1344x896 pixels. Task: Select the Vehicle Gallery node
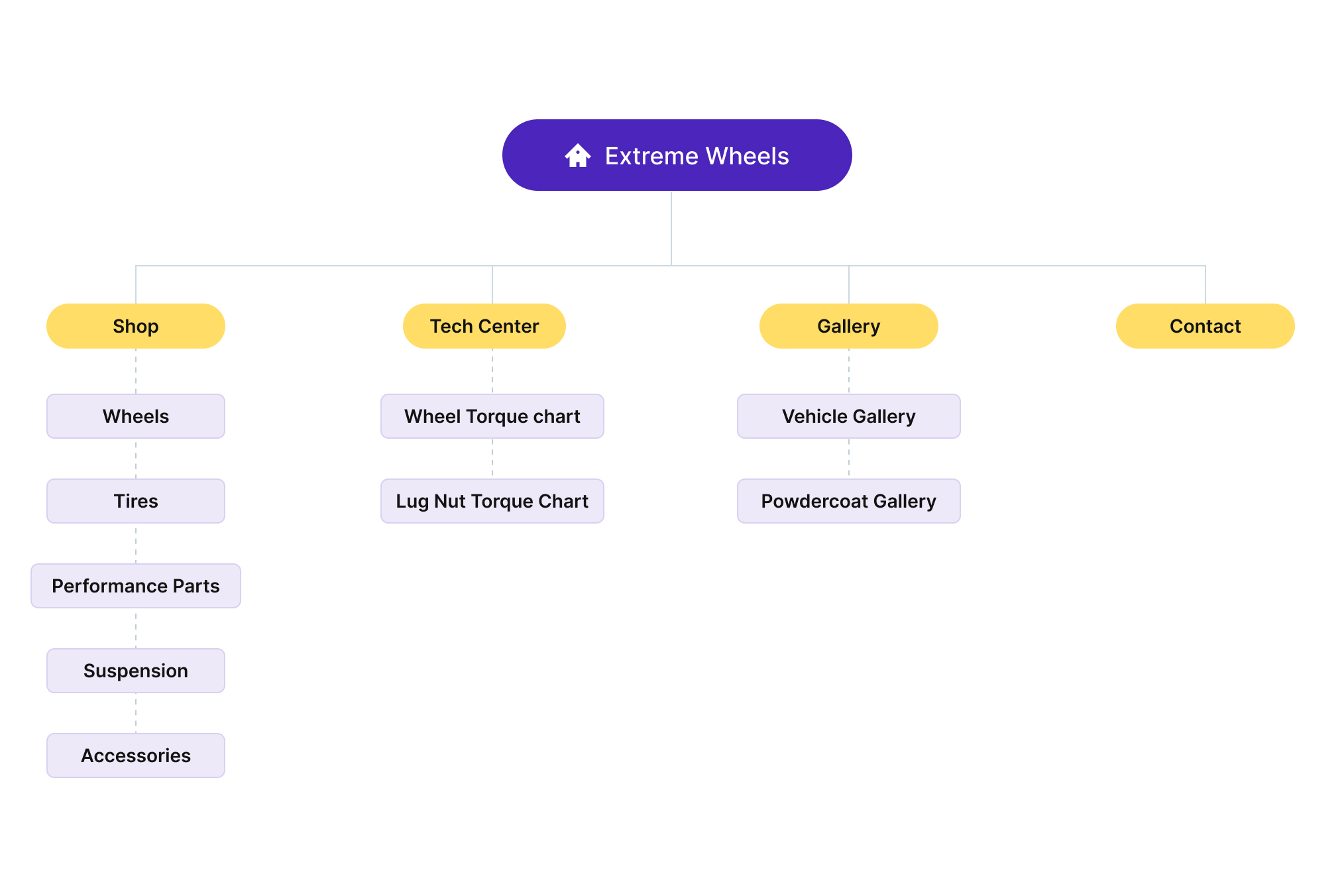pos(849,416)
